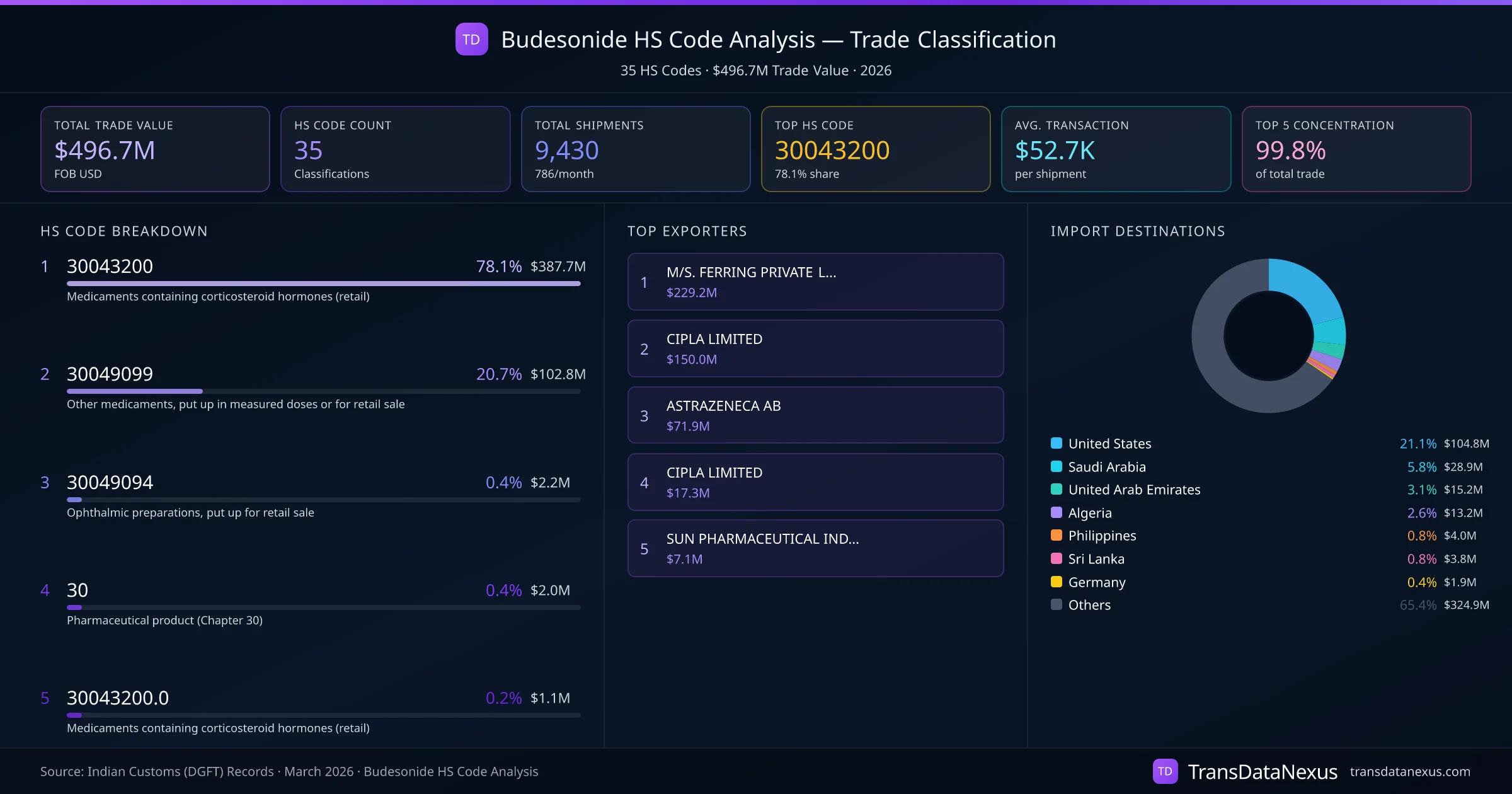Open the transdatanexus.com link
The height and width of the screenshot is (794, 1512).
pyautogui.click(x=1409, y=771)
